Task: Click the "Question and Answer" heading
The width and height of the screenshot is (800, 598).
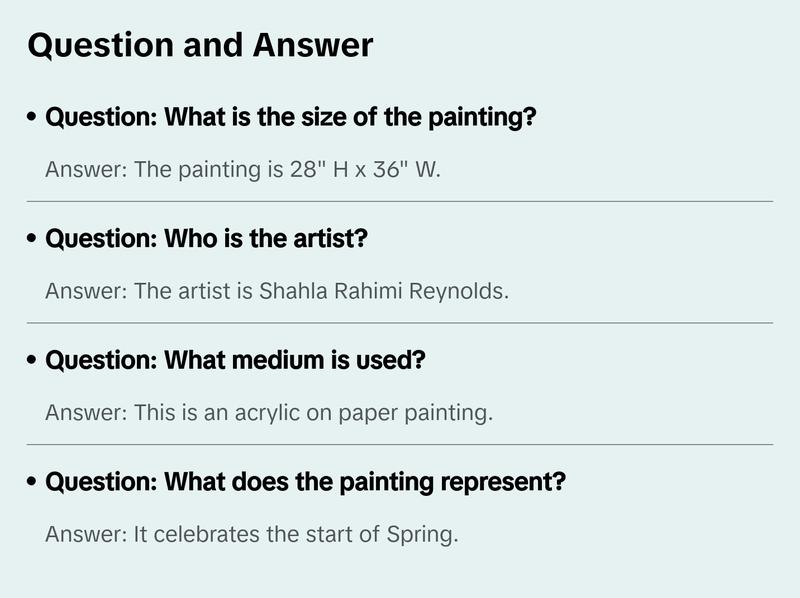Action: pyautogui.click(x=200, y=45)
